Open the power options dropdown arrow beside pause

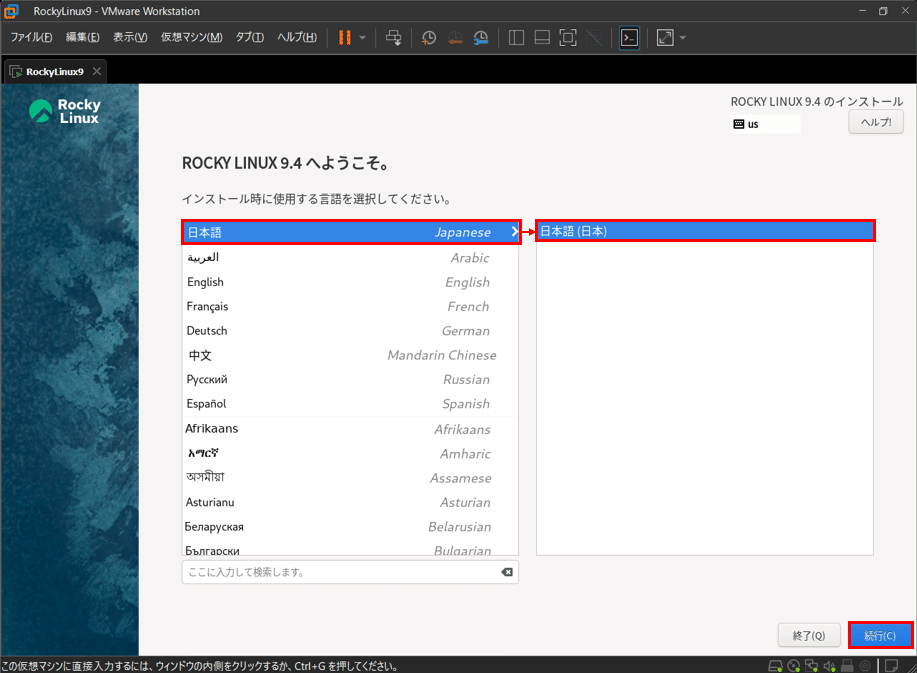click(x=363, y=38)
